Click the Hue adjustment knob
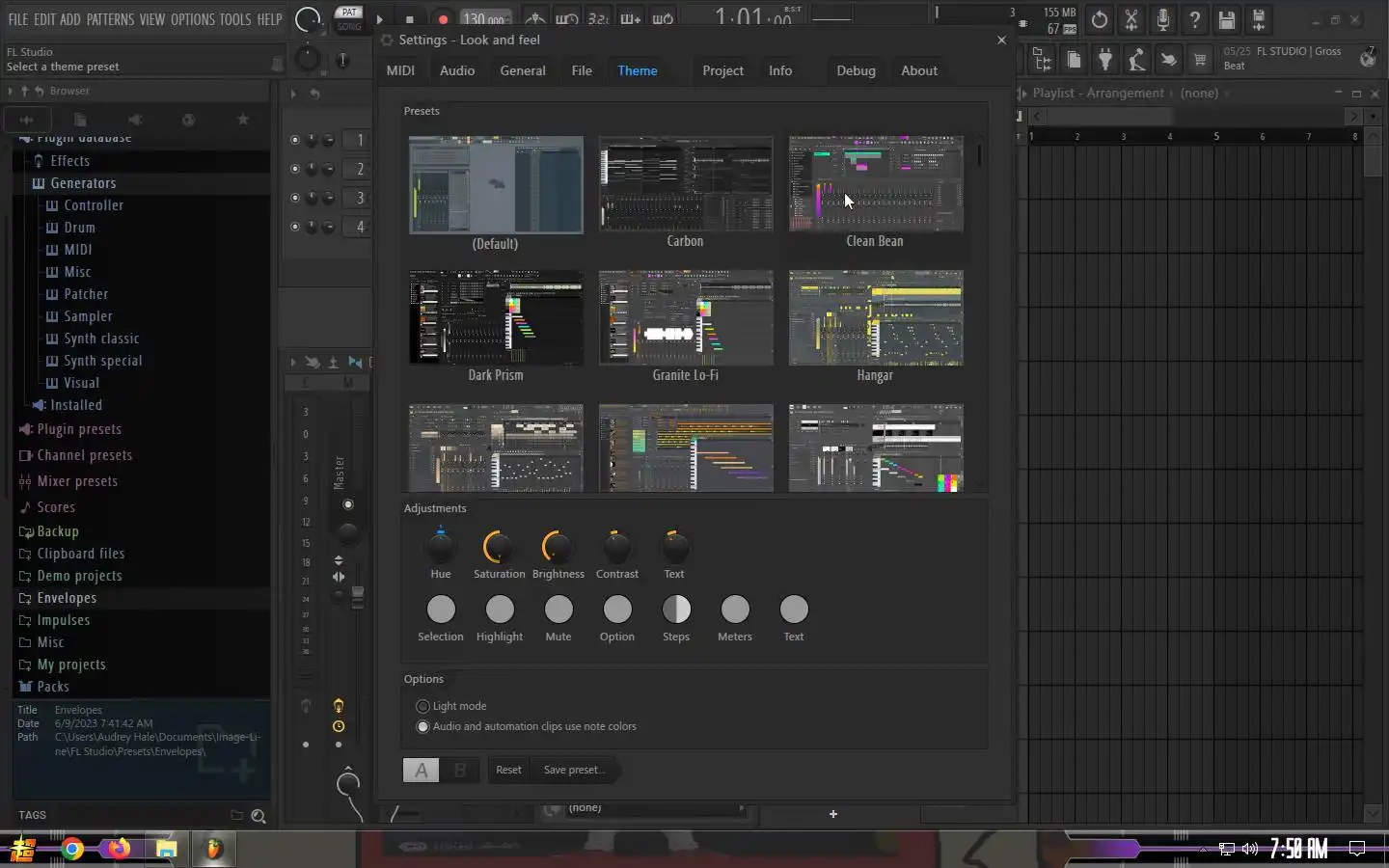The image size is (1389, 868). point(441,547)
